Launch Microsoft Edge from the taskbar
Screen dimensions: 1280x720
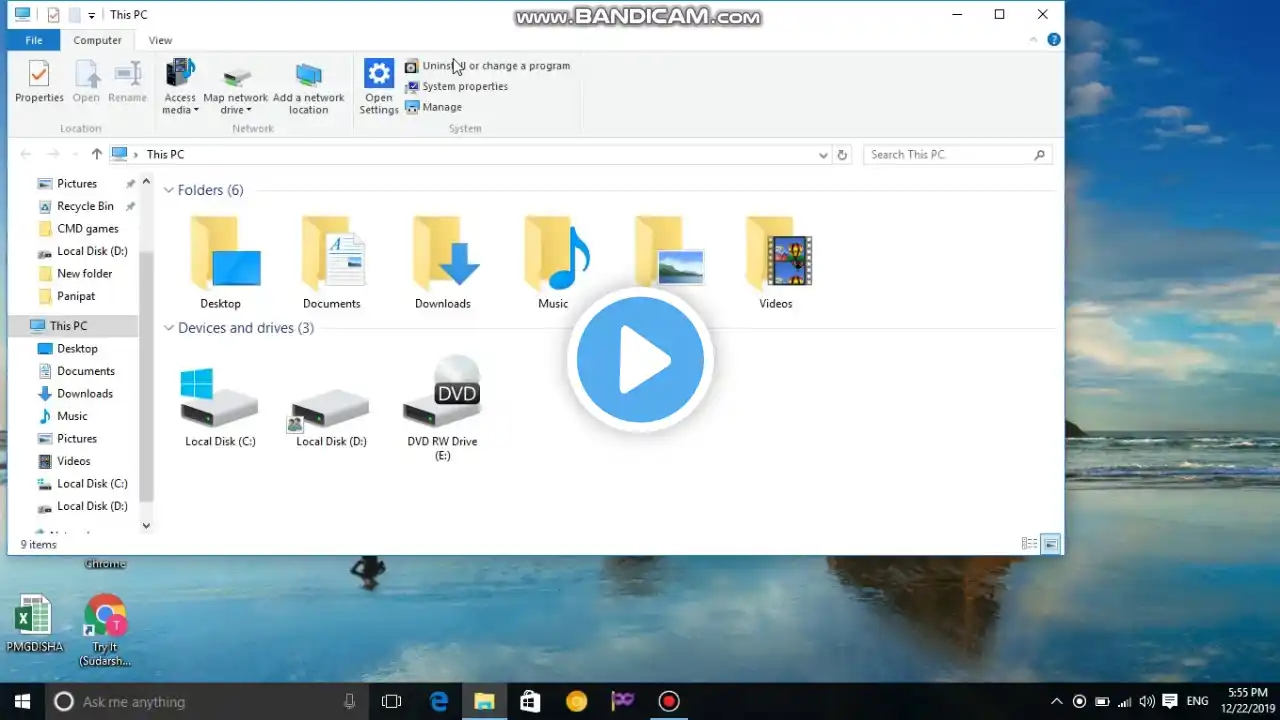tap(439, 702)
